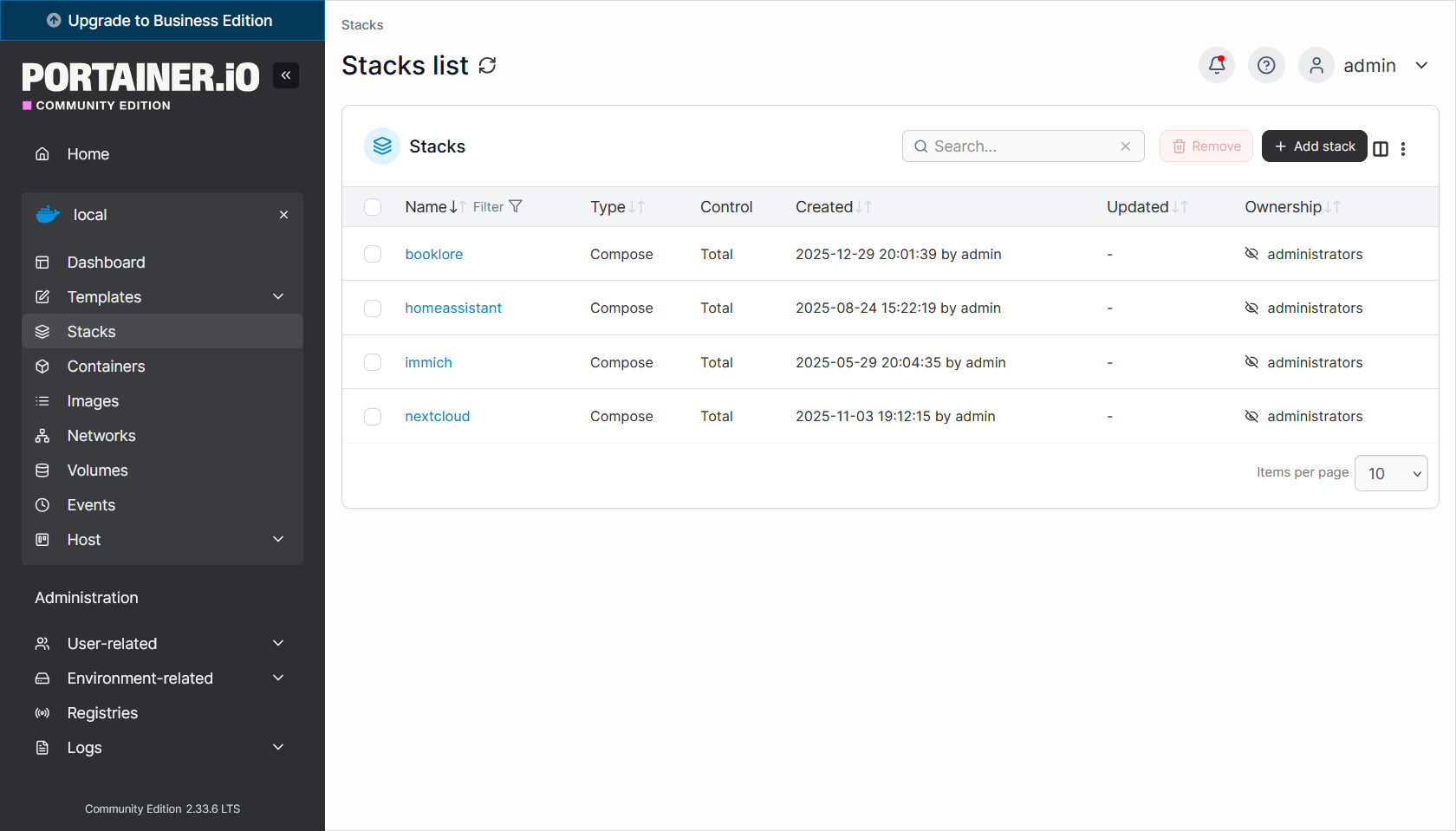Expand the Templates sidebar section

point(277,296)
